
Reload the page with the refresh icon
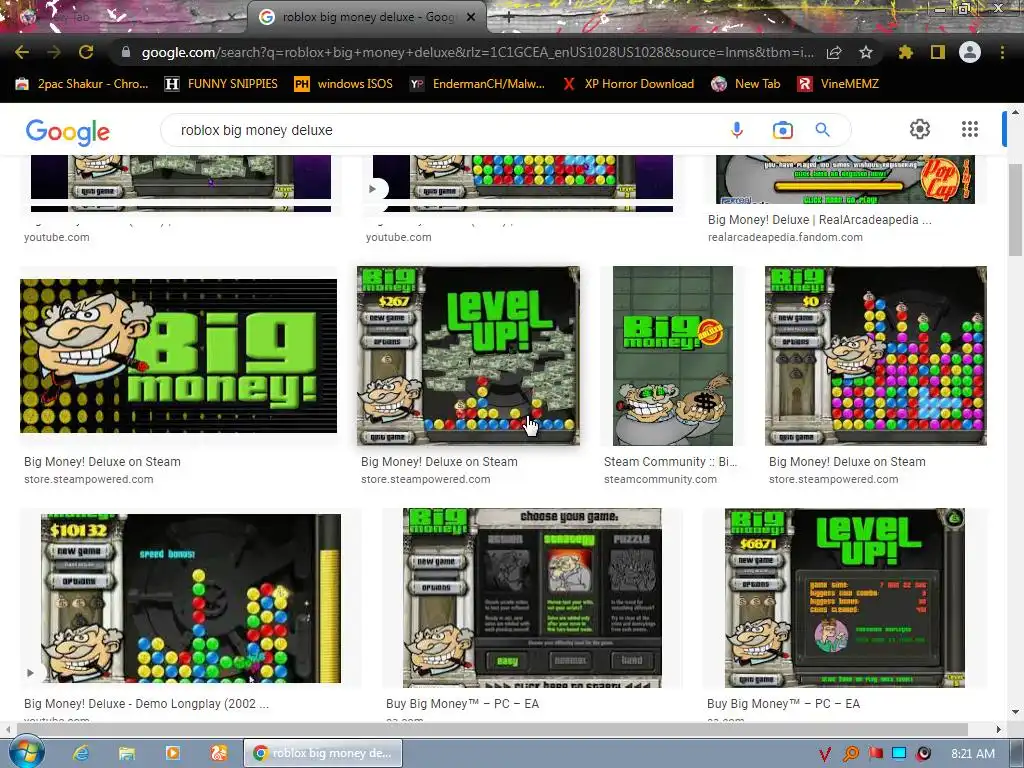coord(86,52)
